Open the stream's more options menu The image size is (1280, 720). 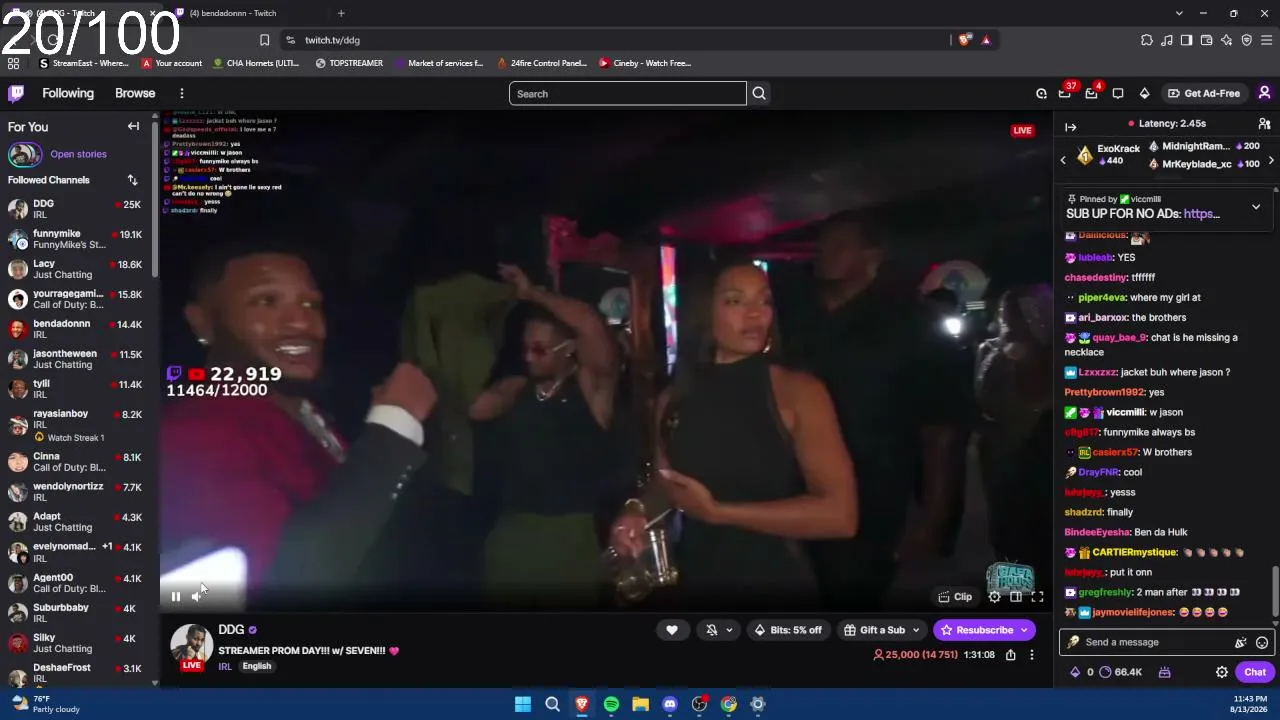1032,655
